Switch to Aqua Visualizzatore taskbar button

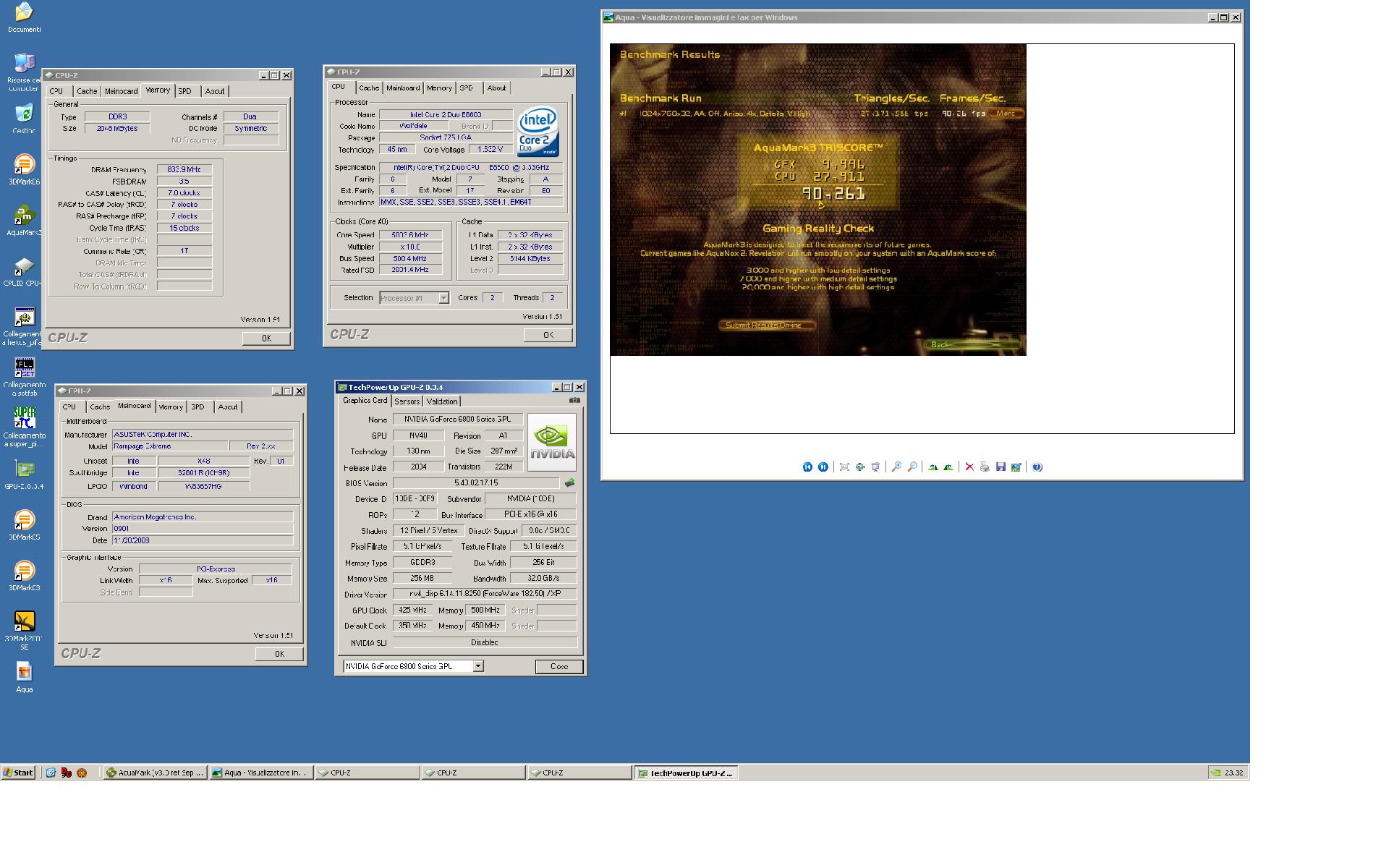click(x=261, y=773)
